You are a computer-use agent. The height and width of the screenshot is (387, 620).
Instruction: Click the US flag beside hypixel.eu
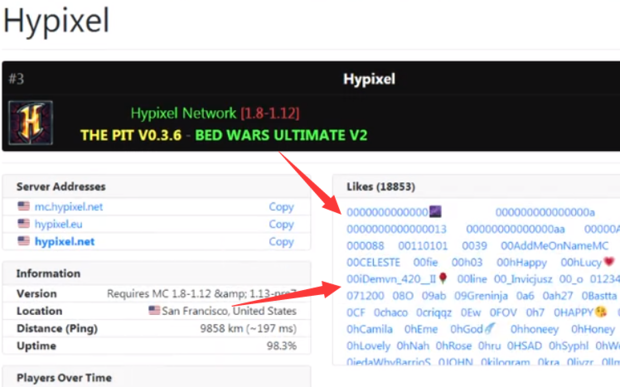tap(23, 223)
